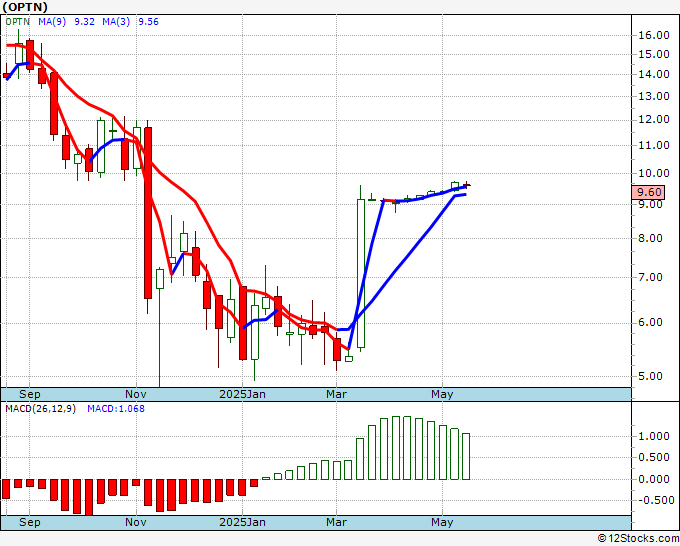This screenshot has height=546, width=680.
Task: Click the 11.00 price axis label
Action: 654,145
